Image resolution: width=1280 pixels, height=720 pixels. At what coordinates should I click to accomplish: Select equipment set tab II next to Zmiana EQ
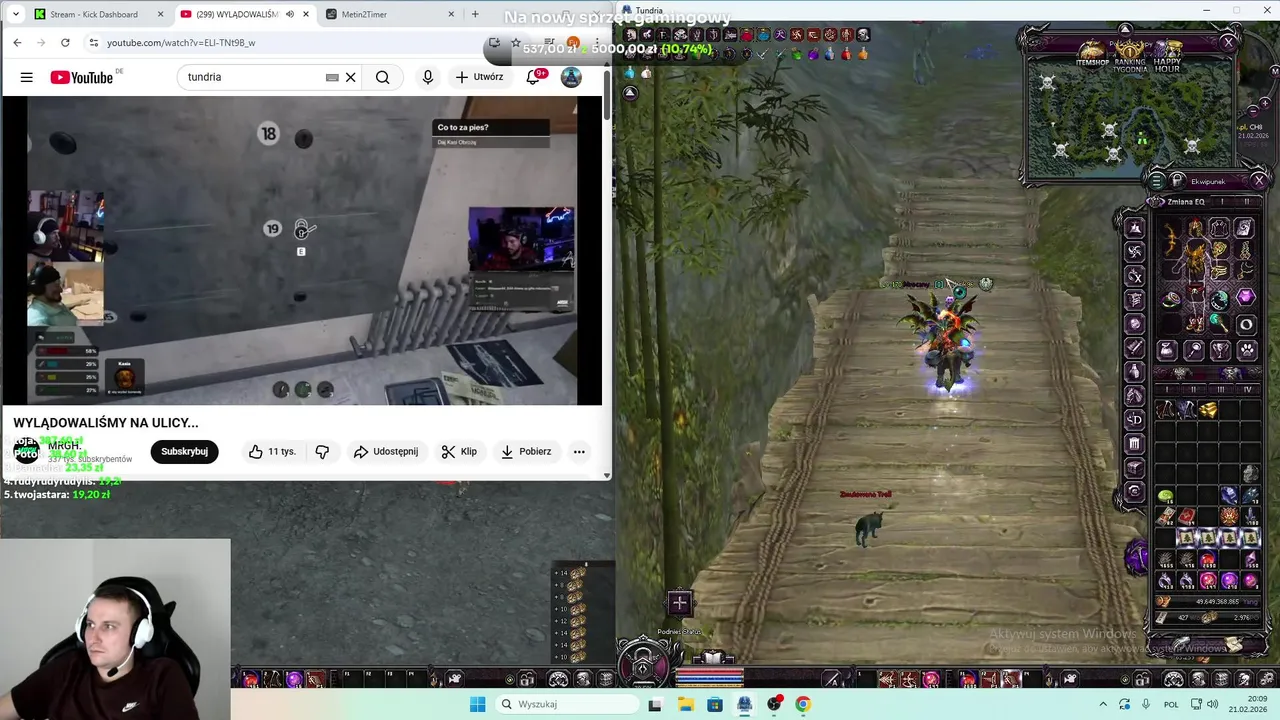[x=1247, y=202]
